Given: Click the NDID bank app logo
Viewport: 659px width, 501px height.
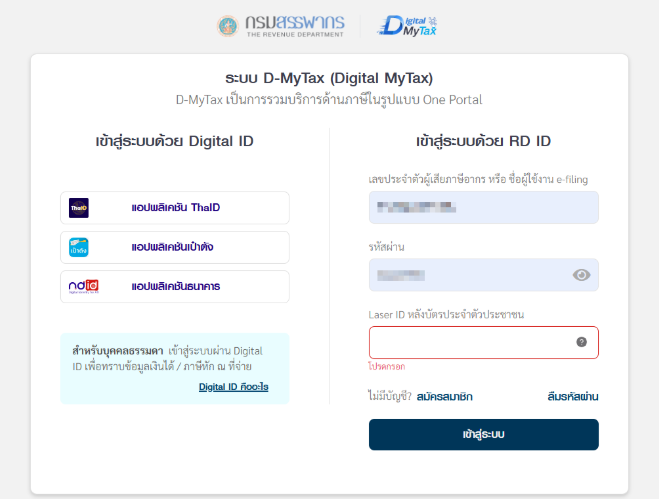Looking at the screenshot, I should [84, 287].
